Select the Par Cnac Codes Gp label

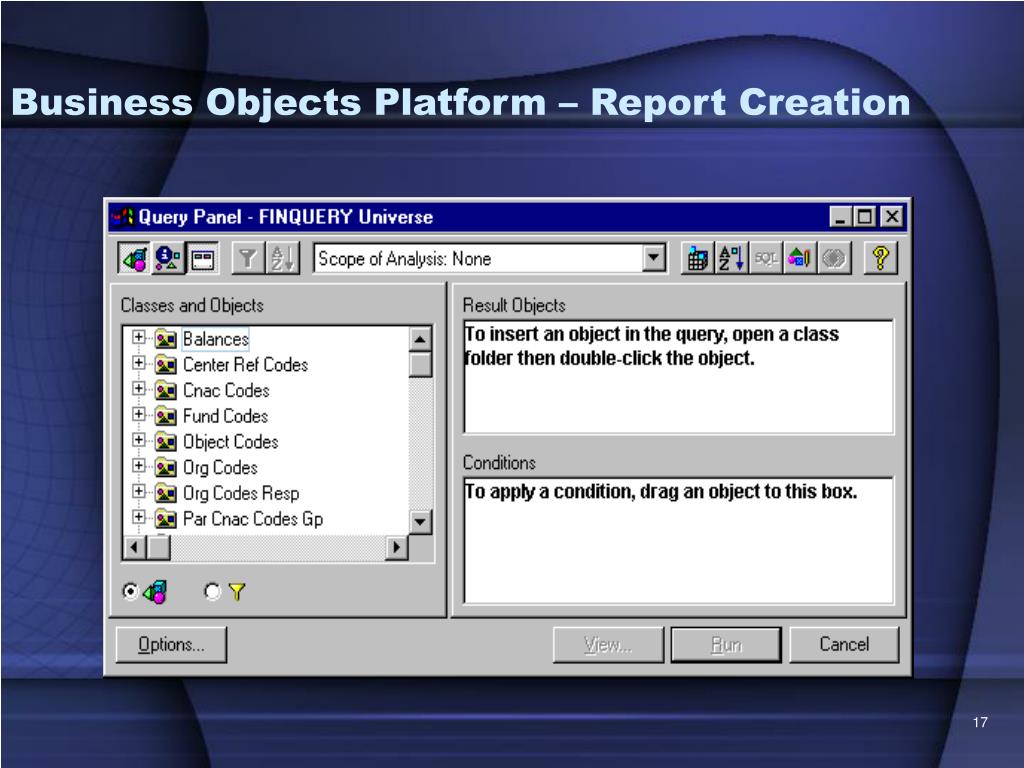pyautogui.click(x=253, y=519)
